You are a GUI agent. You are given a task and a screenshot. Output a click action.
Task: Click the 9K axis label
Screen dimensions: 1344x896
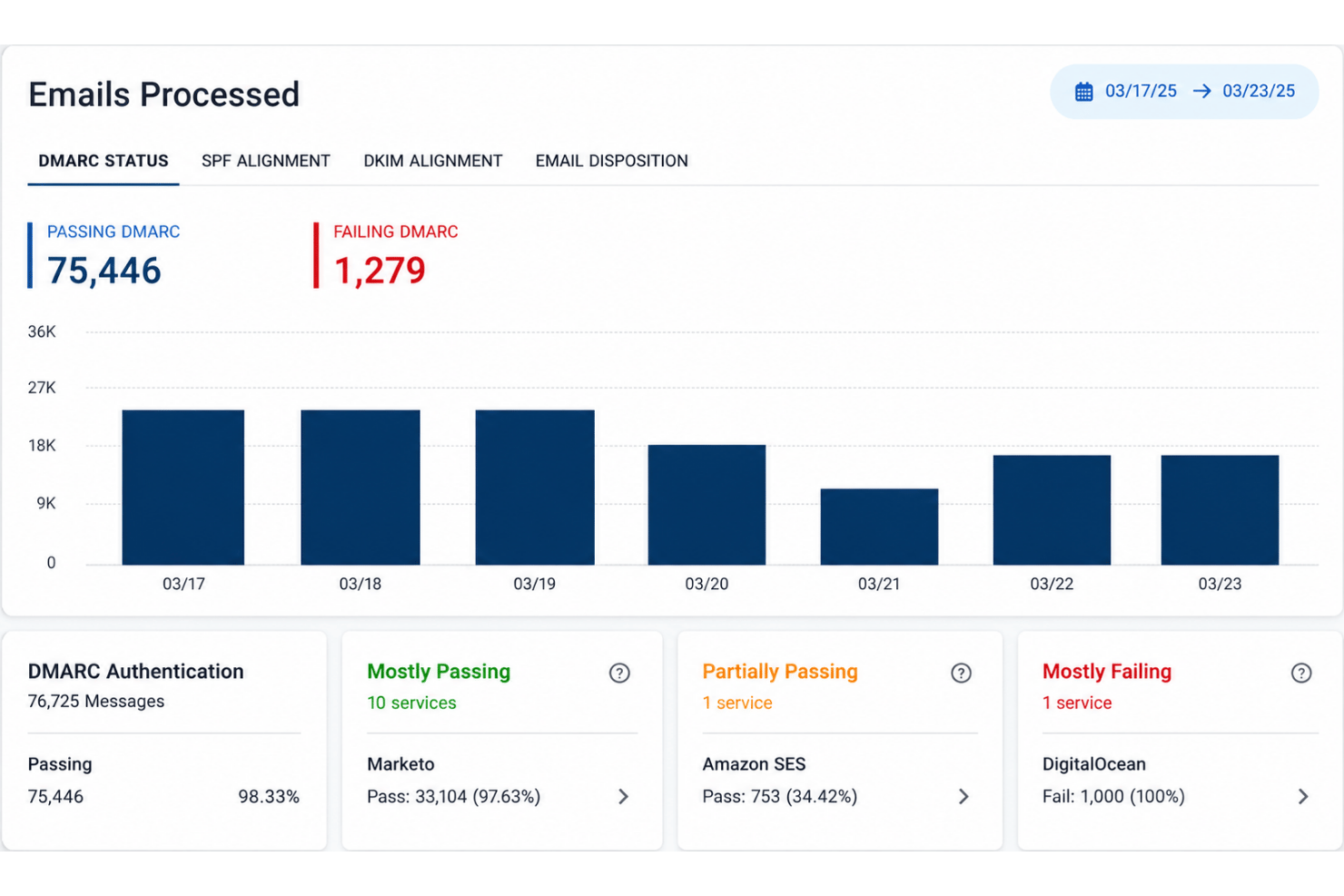click(46, 503)
